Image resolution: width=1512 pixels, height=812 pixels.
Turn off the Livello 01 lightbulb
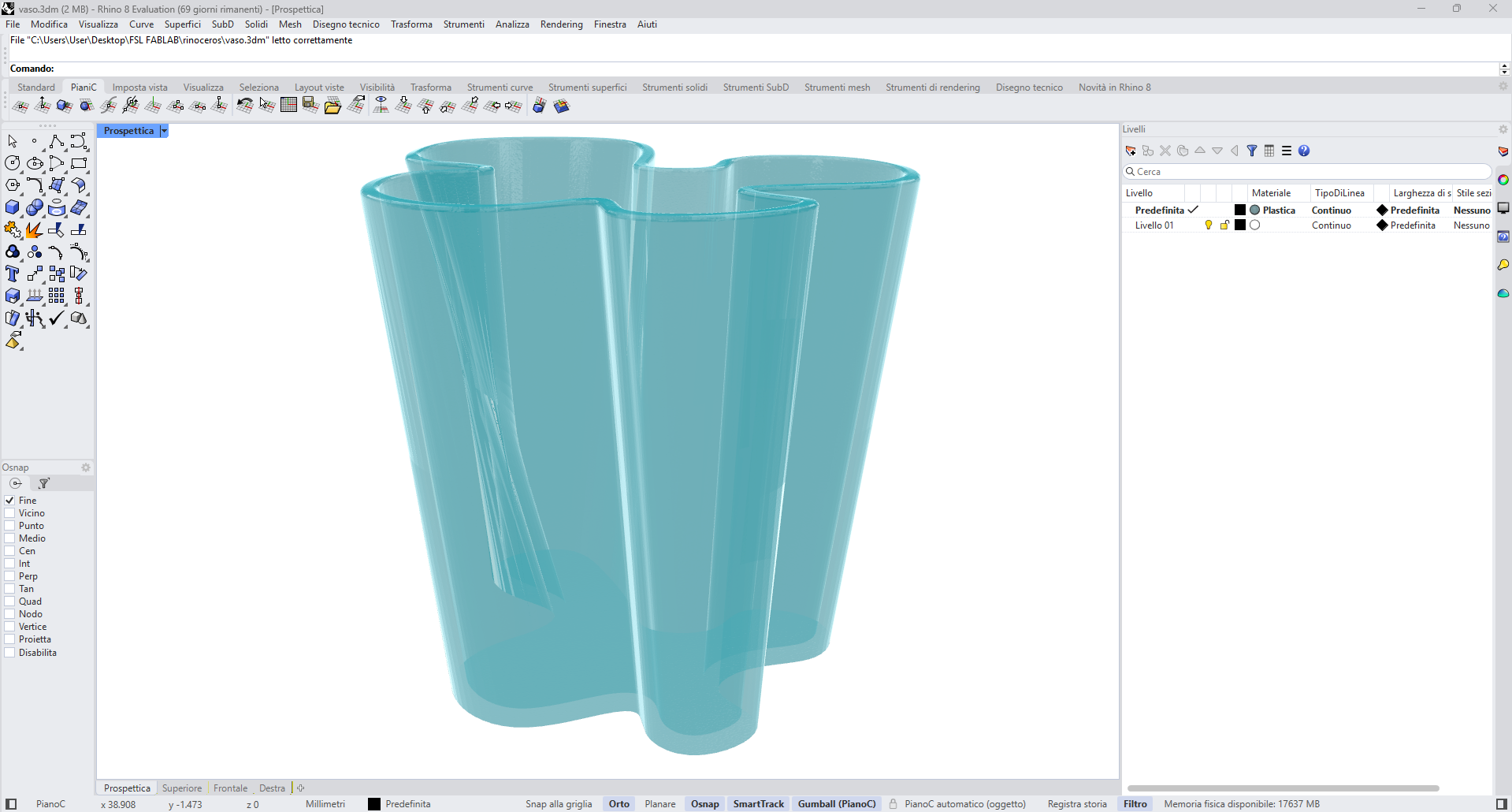point(1209,225)
